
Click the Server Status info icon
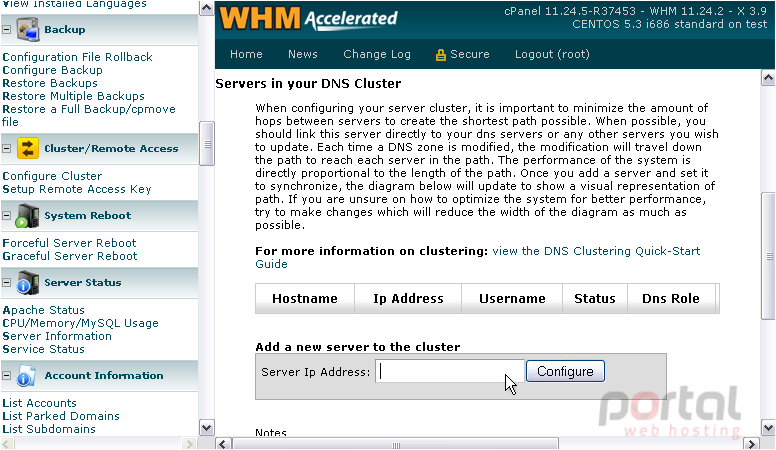point(27,283)
